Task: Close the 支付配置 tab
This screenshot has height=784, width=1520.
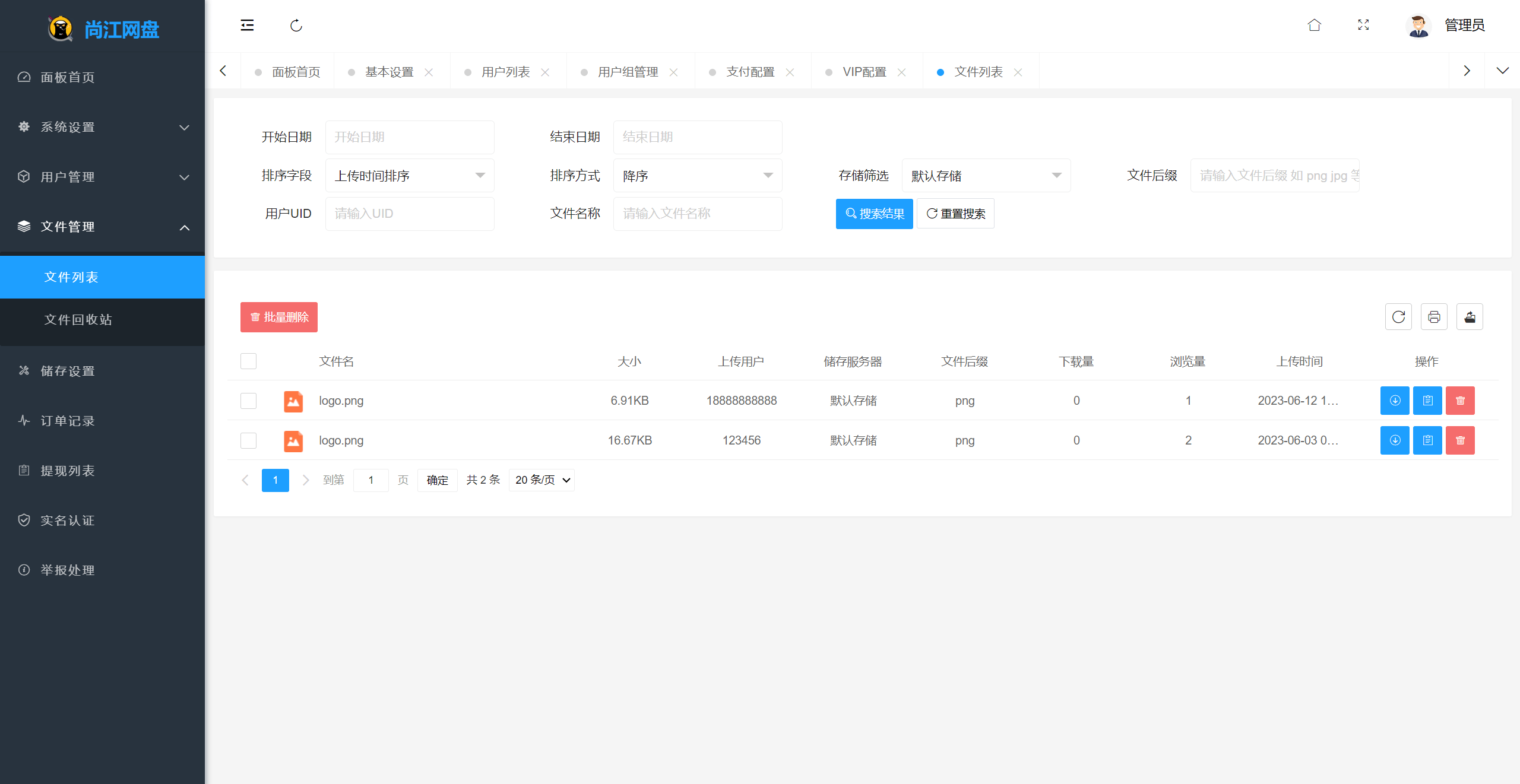Action: click(x=790, y=72)
